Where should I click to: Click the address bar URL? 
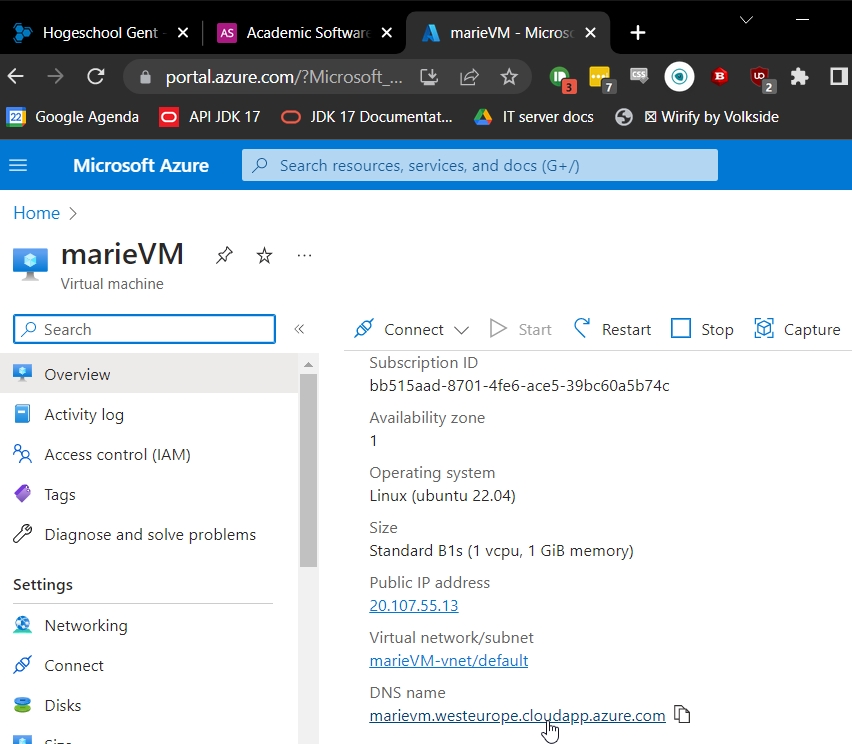coord(284,77)
